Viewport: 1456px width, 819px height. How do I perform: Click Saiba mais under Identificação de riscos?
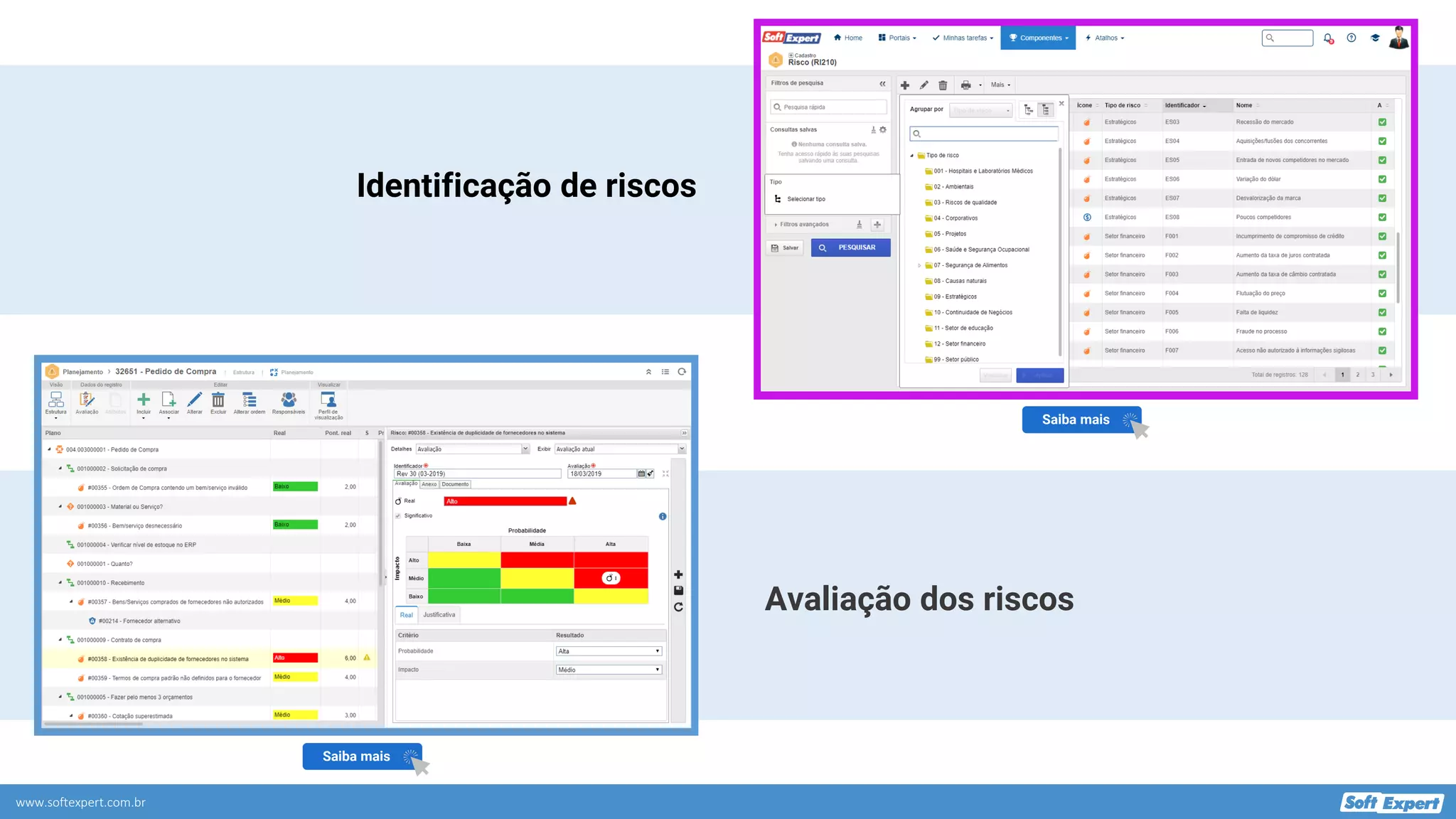(1081, 420)
